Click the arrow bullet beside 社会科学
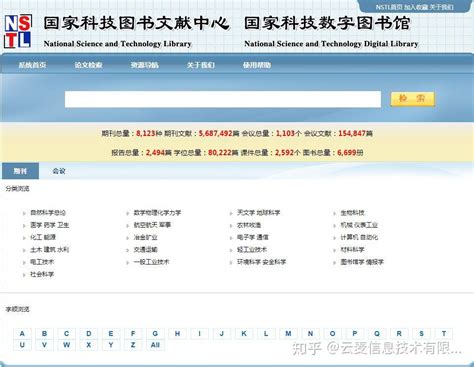Screen dimensions: 474x367 coord(24,275)
